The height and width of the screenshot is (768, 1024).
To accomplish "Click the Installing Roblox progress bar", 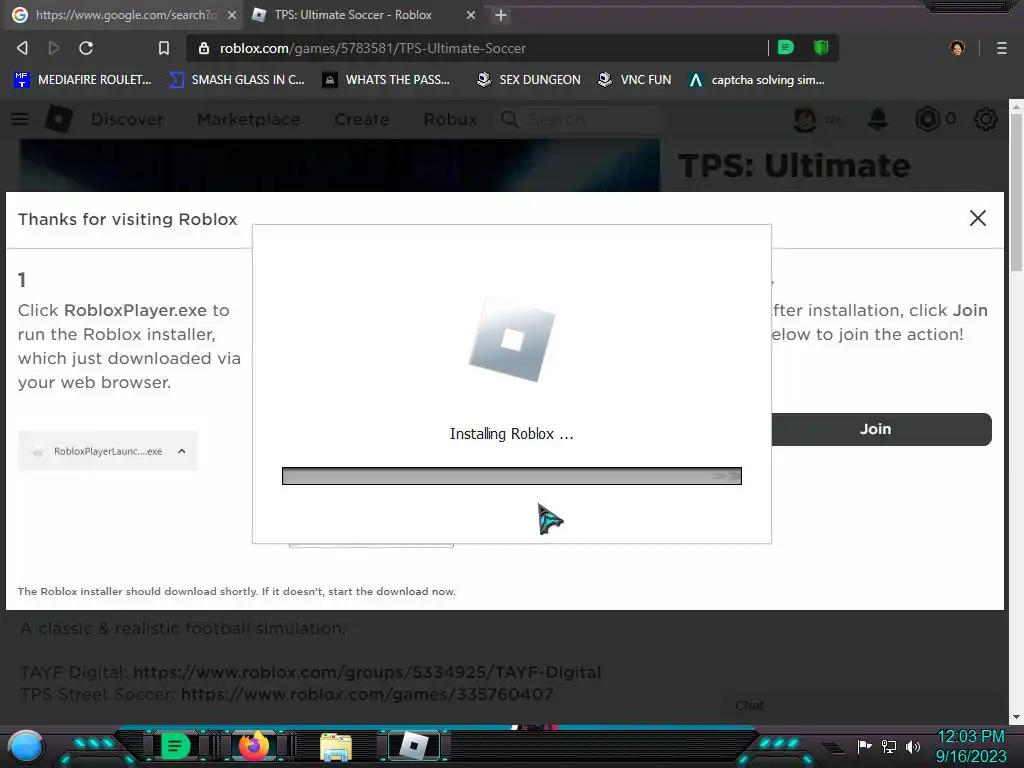I will pos(511,476).
